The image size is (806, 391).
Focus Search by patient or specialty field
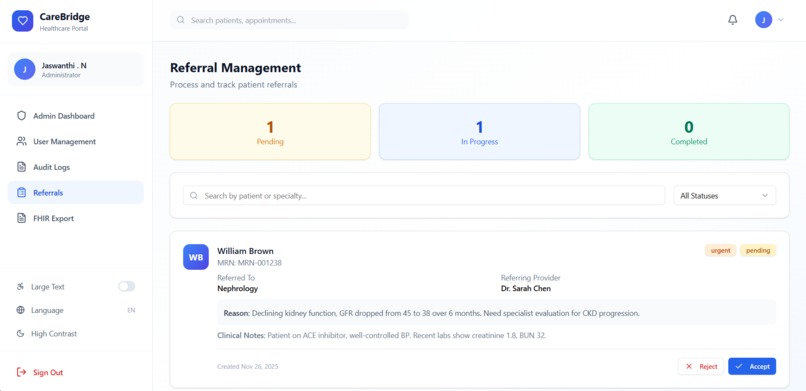point(424,196)
